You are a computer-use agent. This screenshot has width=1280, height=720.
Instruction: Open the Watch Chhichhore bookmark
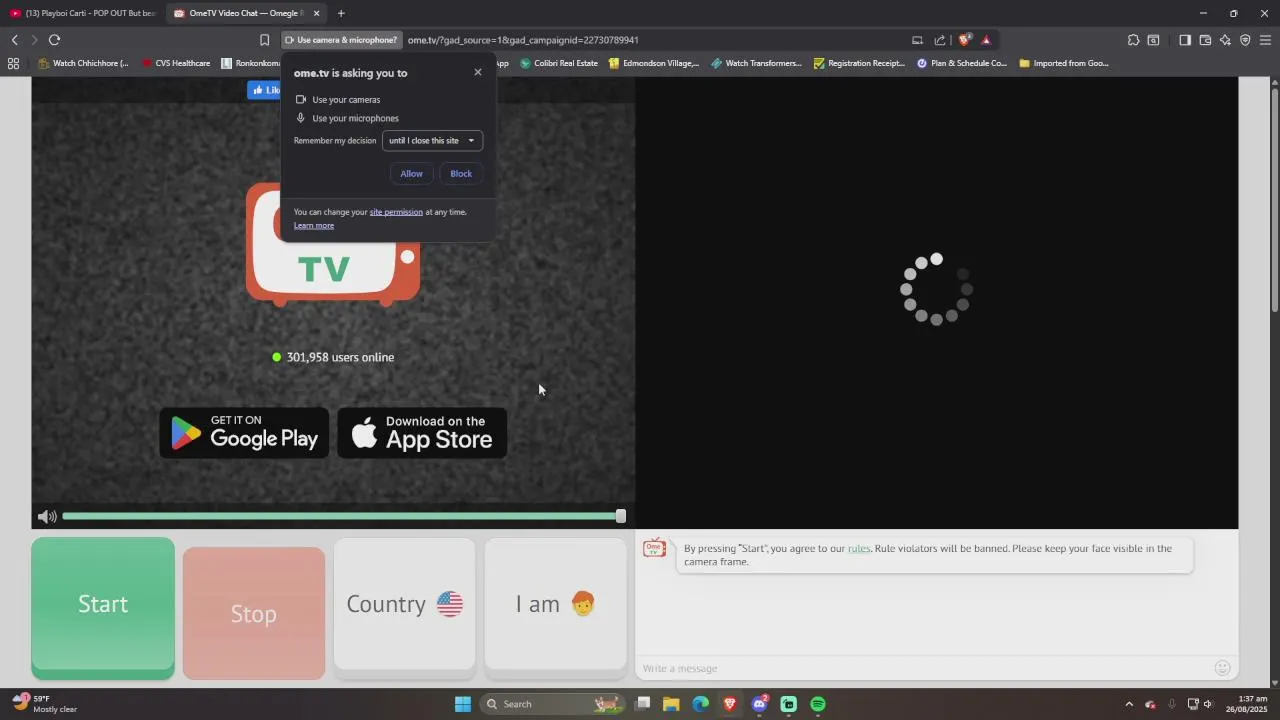[x=83, y=63]
